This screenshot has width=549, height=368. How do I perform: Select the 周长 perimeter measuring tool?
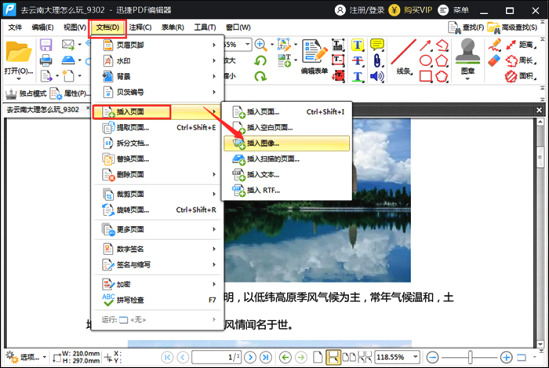point(520,60)
